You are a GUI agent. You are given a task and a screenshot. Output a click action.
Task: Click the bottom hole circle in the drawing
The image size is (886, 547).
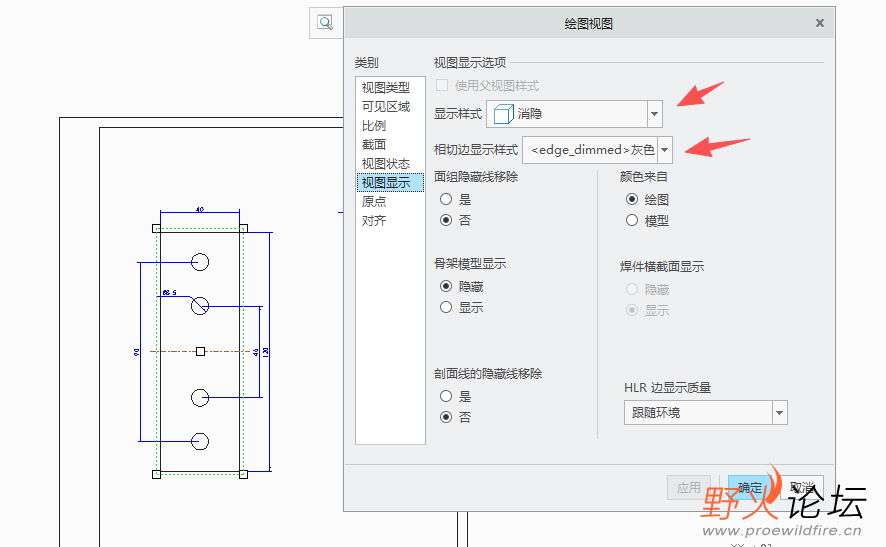point(200,441)
